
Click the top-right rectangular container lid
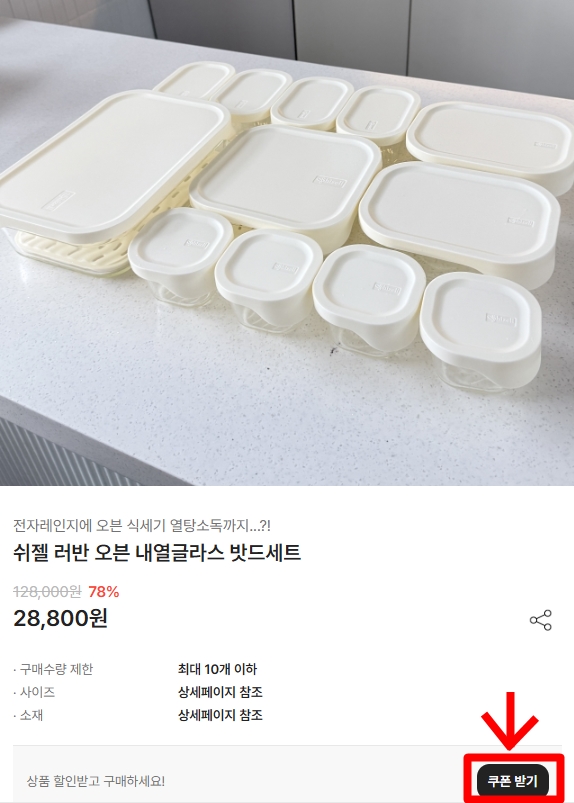(x=492, y=143)
